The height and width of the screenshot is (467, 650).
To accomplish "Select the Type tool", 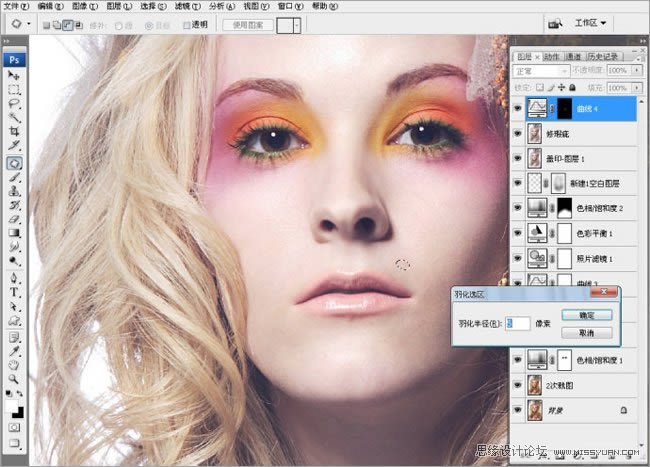I will click(15, 293).
